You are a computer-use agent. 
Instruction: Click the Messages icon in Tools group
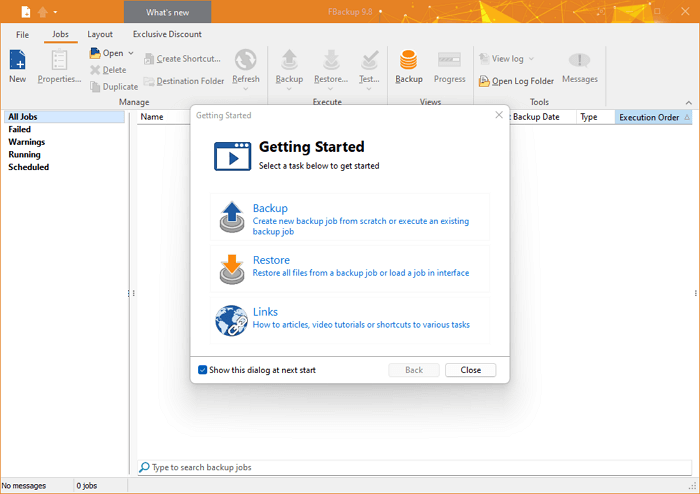pyautogui.click(x=579, y=61)
